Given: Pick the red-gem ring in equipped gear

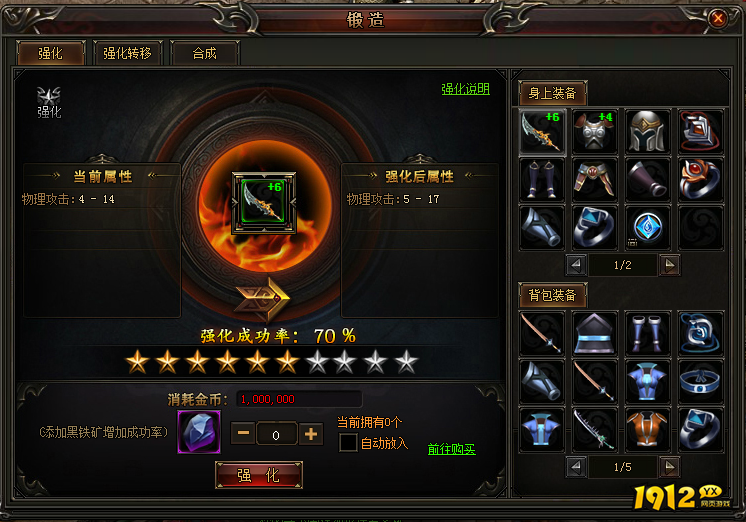Looking at the screenshot, I should tap(700, 179).
